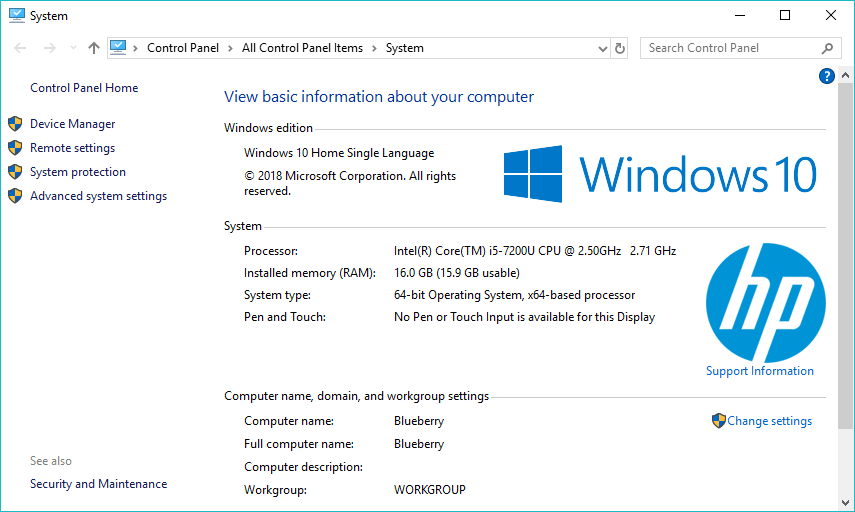Click the Change settings link
Viewport: 855px width, 512px height.
click(769, 421)
